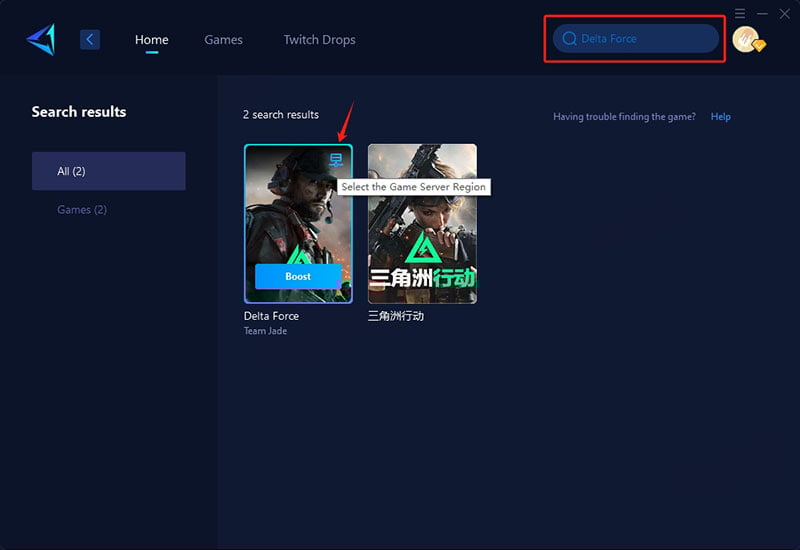Click the Help link
This screenshot has height=550, width=800.
click(720, 117)
